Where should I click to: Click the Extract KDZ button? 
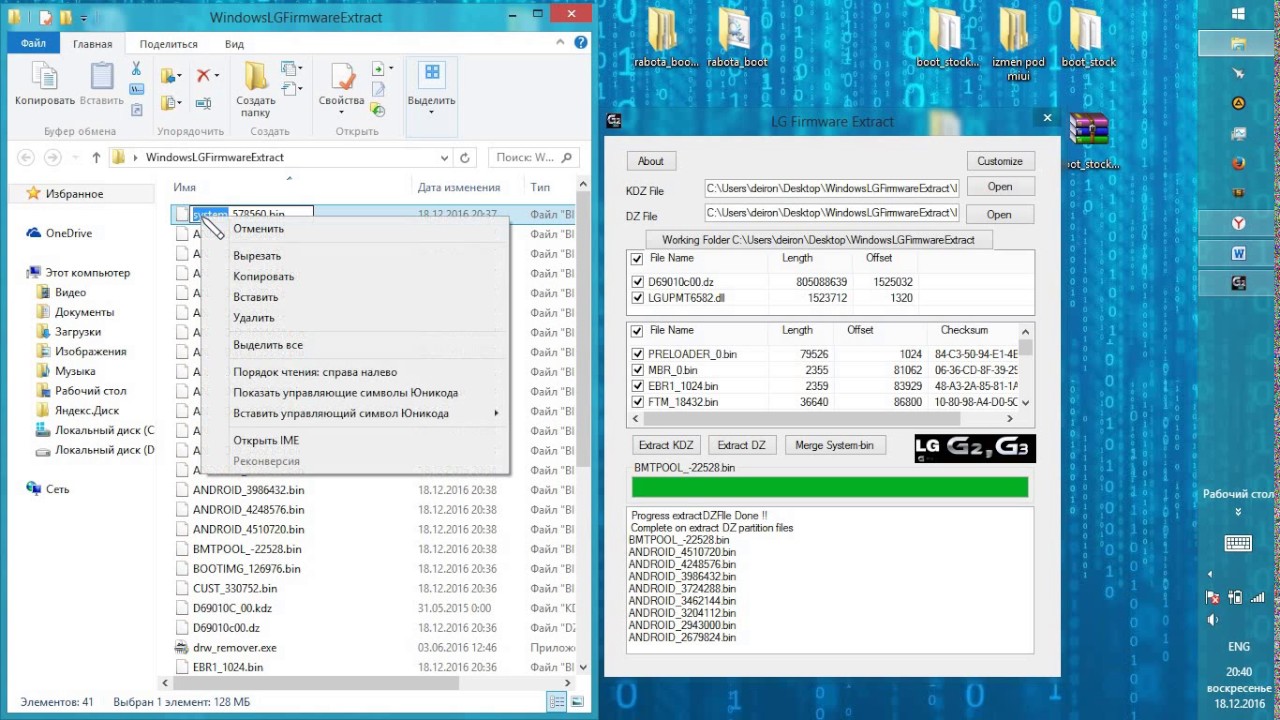click(666, 445)
